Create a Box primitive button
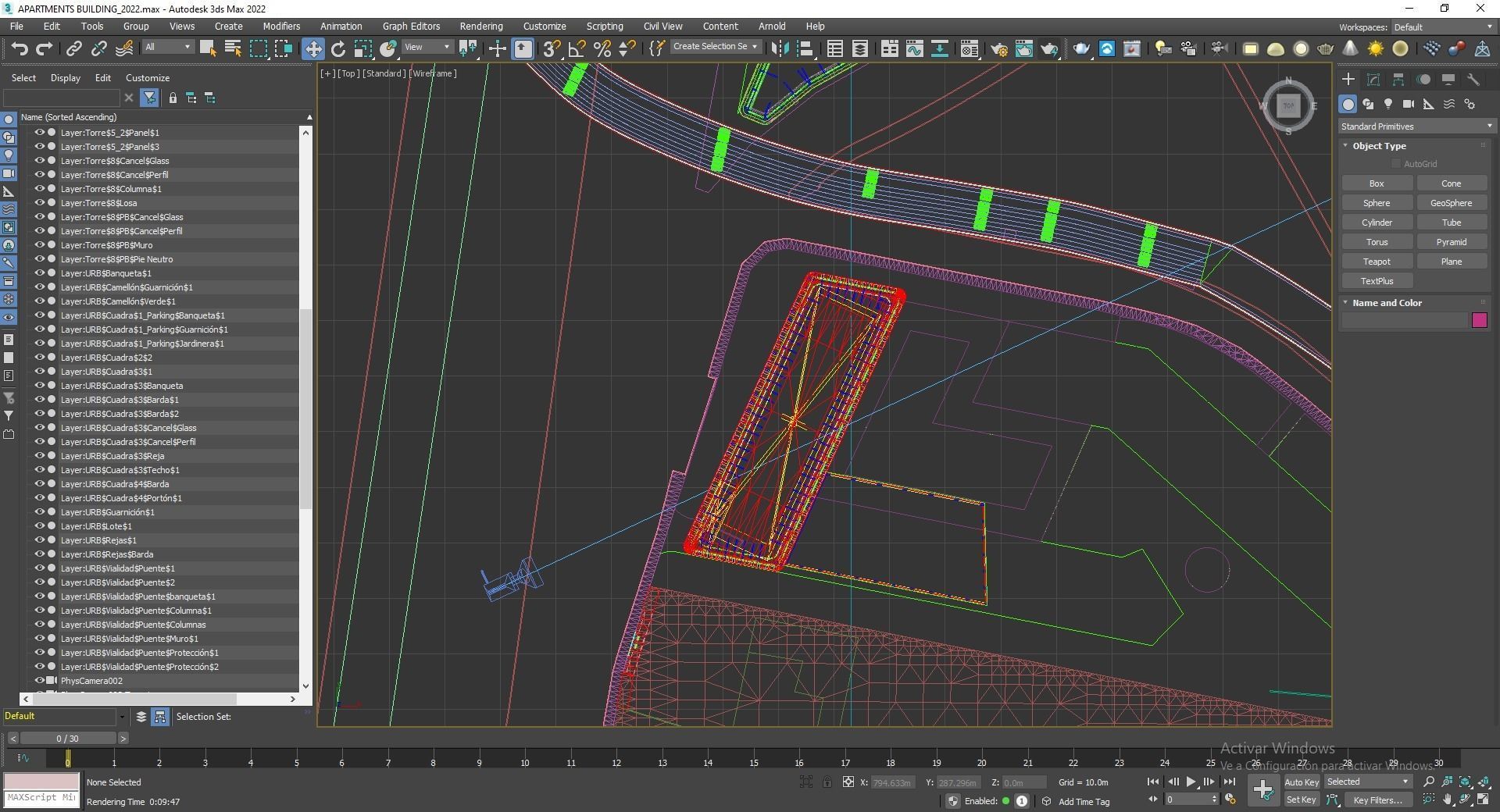The image size is (1500, 812). (1377, 183)
